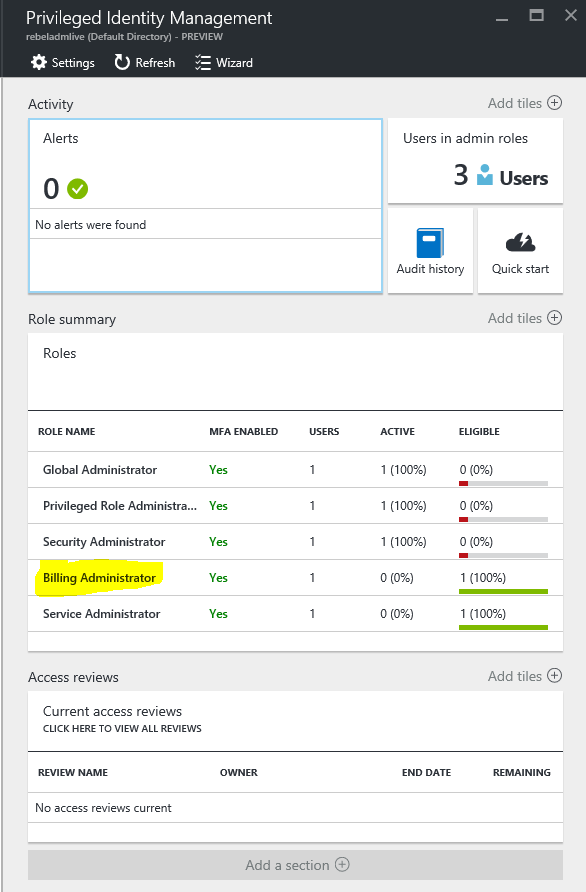Viewport: 586px width, 892px height.
Task: Click No access reviews current message
Action: point(103,808)
